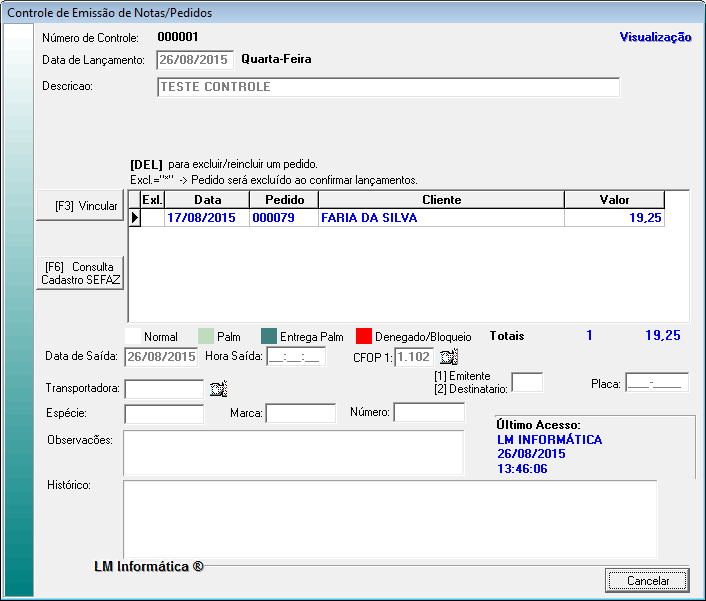Focus the Descricao text field
Image resolution: width=706 pixels, height=601 pixels.
pos(388,87)
